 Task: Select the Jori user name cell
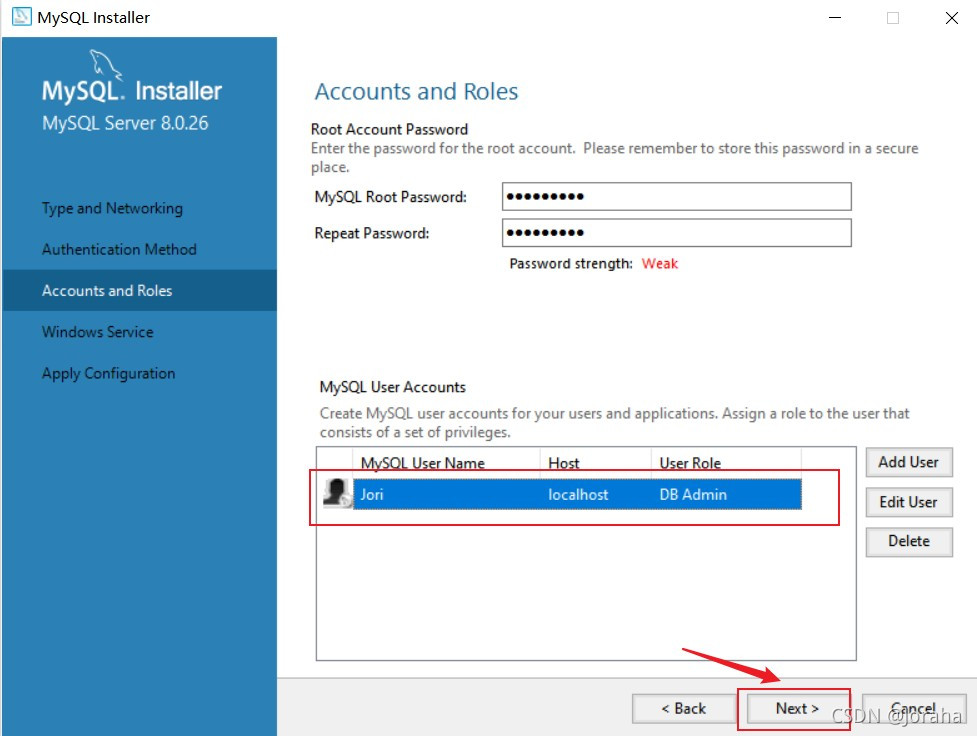click(446, 494)
